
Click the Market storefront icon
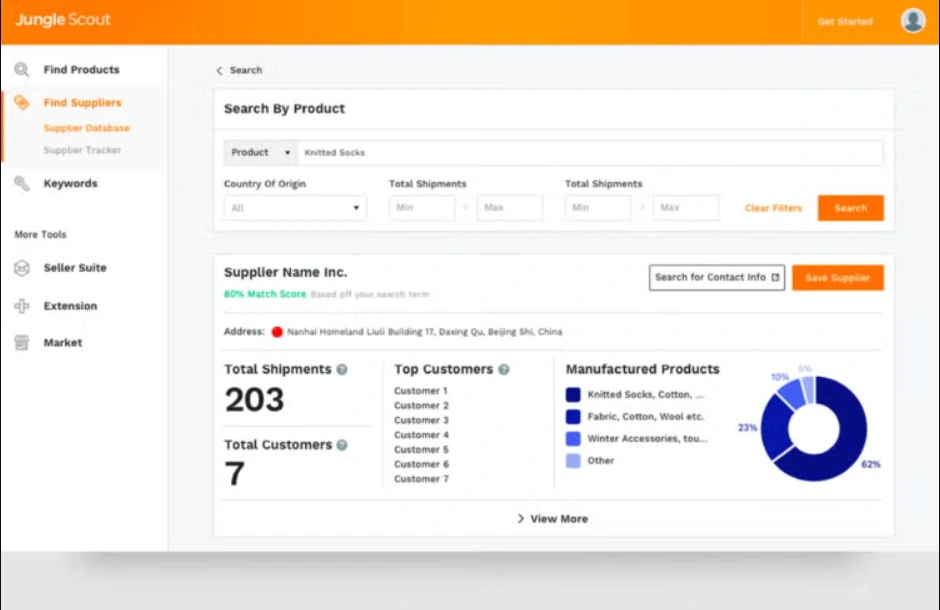22,343
